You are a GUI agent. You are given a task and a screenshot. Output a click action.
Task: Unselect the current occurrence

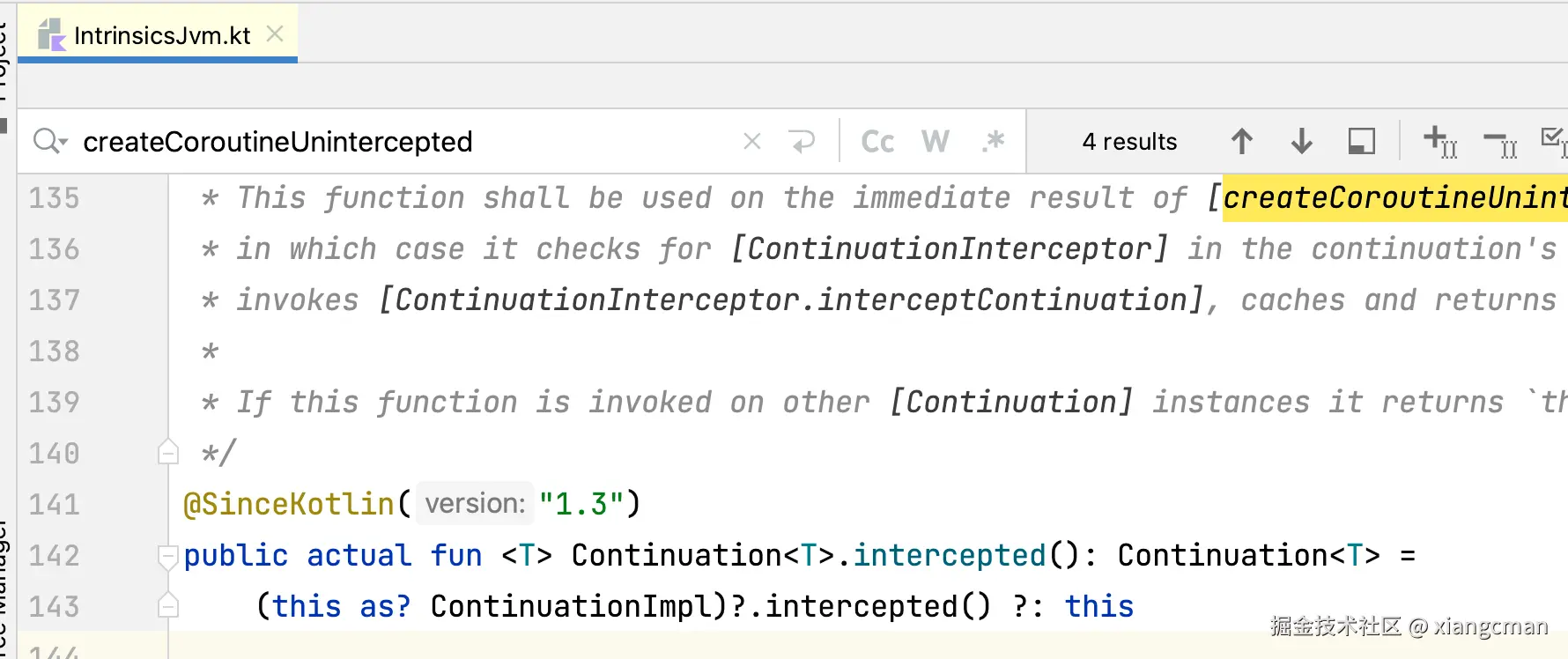pos(1499,141)
